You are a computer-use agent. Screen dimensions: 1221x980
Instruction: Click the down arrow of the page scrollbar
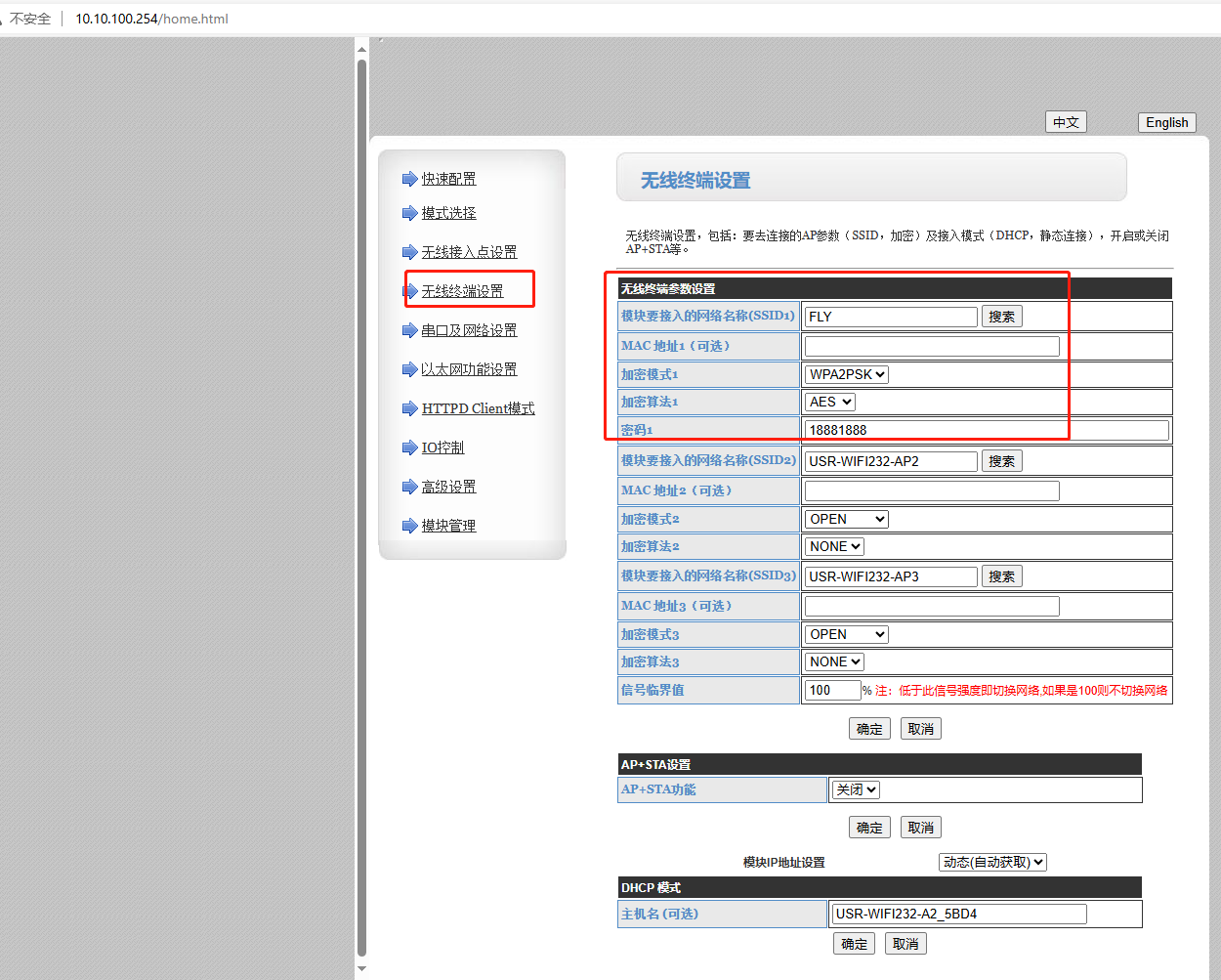point(361,969)
